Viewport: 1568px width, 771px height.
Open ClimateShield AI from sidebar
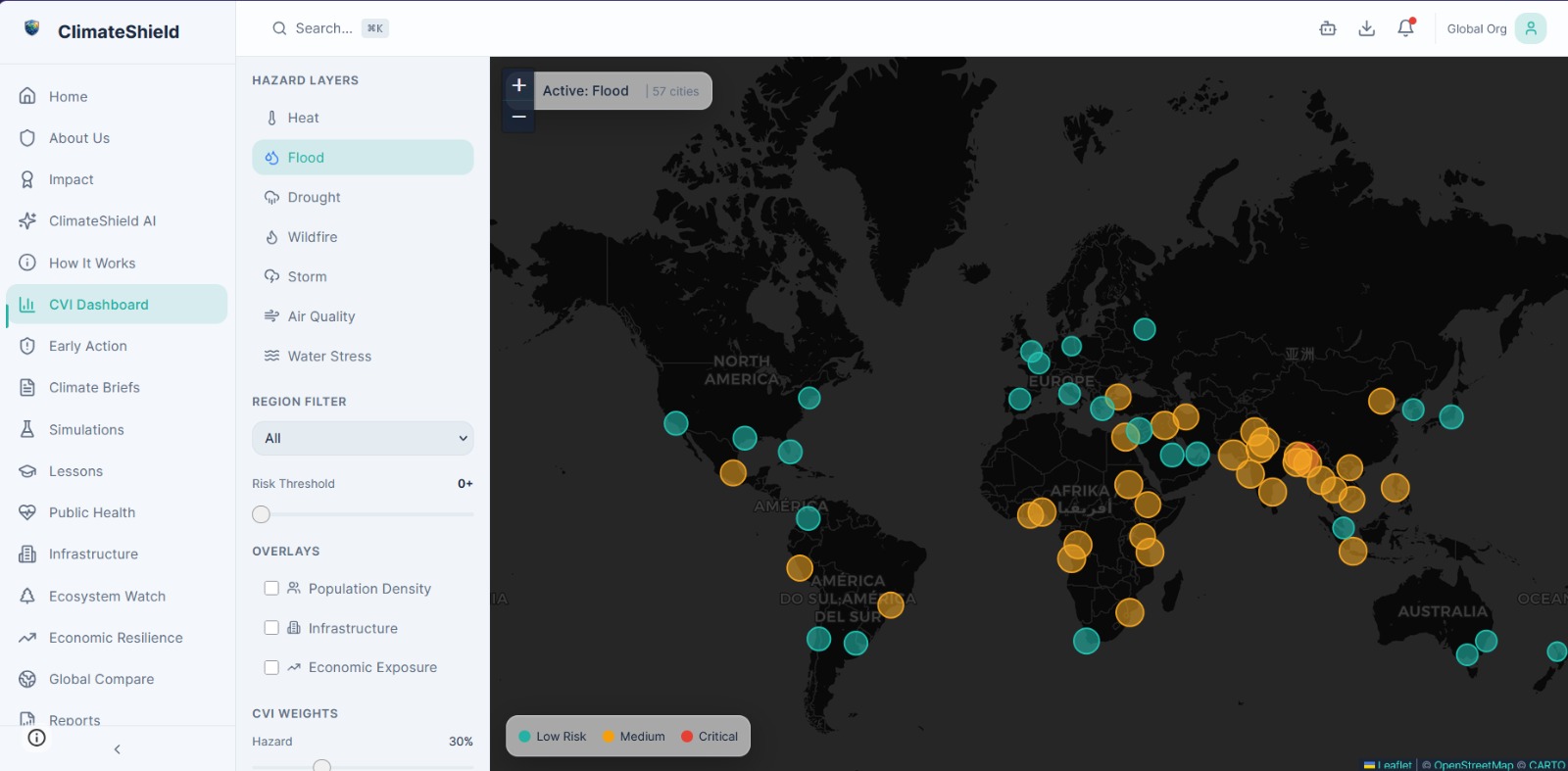pyautogui.click(x=117, y=221)
